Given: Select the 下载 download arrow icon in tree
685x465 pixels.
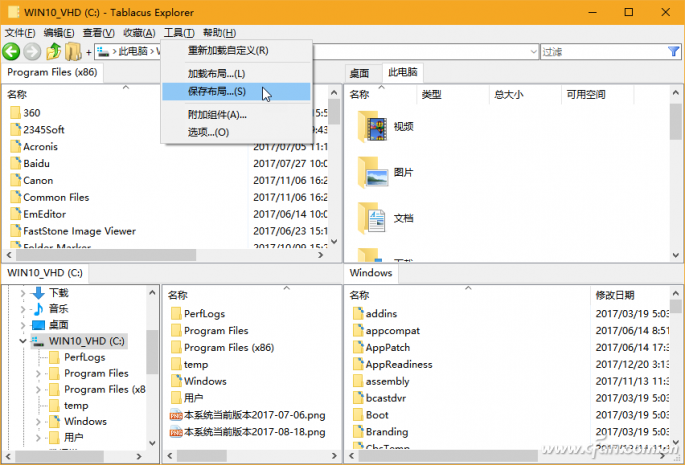Looking at the screenshot, I should click(38, 292).
